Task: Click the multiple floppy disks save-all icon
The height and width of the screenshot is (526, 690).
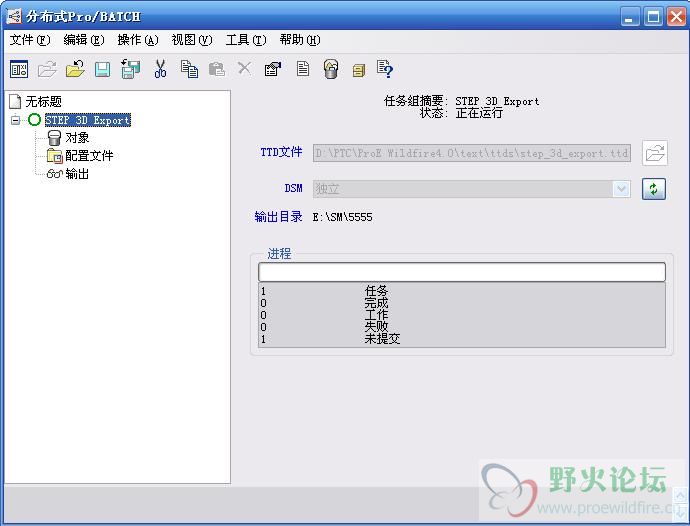Action: pos(131,69)
